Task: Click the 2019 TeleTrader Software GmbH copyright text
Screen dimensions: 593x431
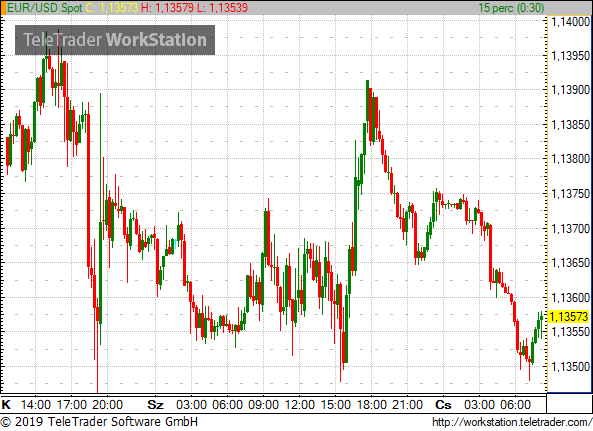Action: [99, 422]
